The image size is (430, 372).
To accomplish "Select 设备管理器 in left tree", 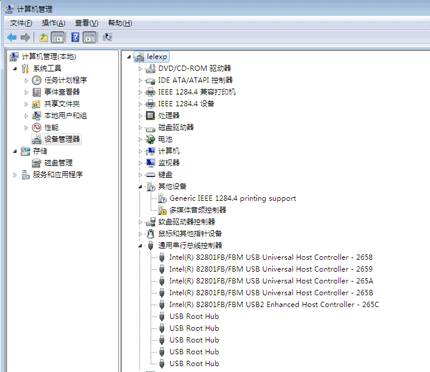I will click(62, 139).
